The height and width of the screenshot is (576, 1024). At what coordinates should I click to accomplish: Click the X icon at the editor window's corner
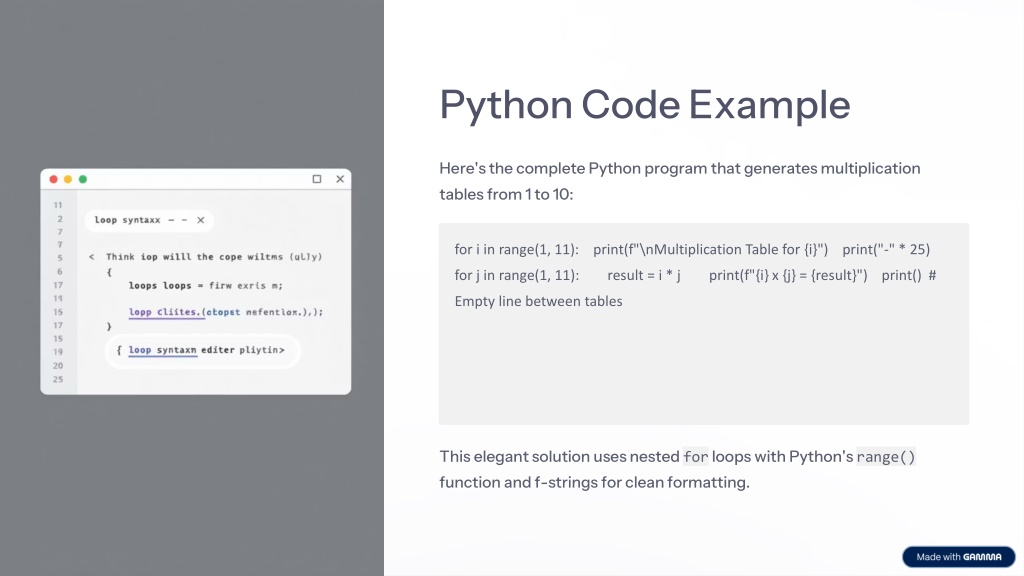pos(340,179)
